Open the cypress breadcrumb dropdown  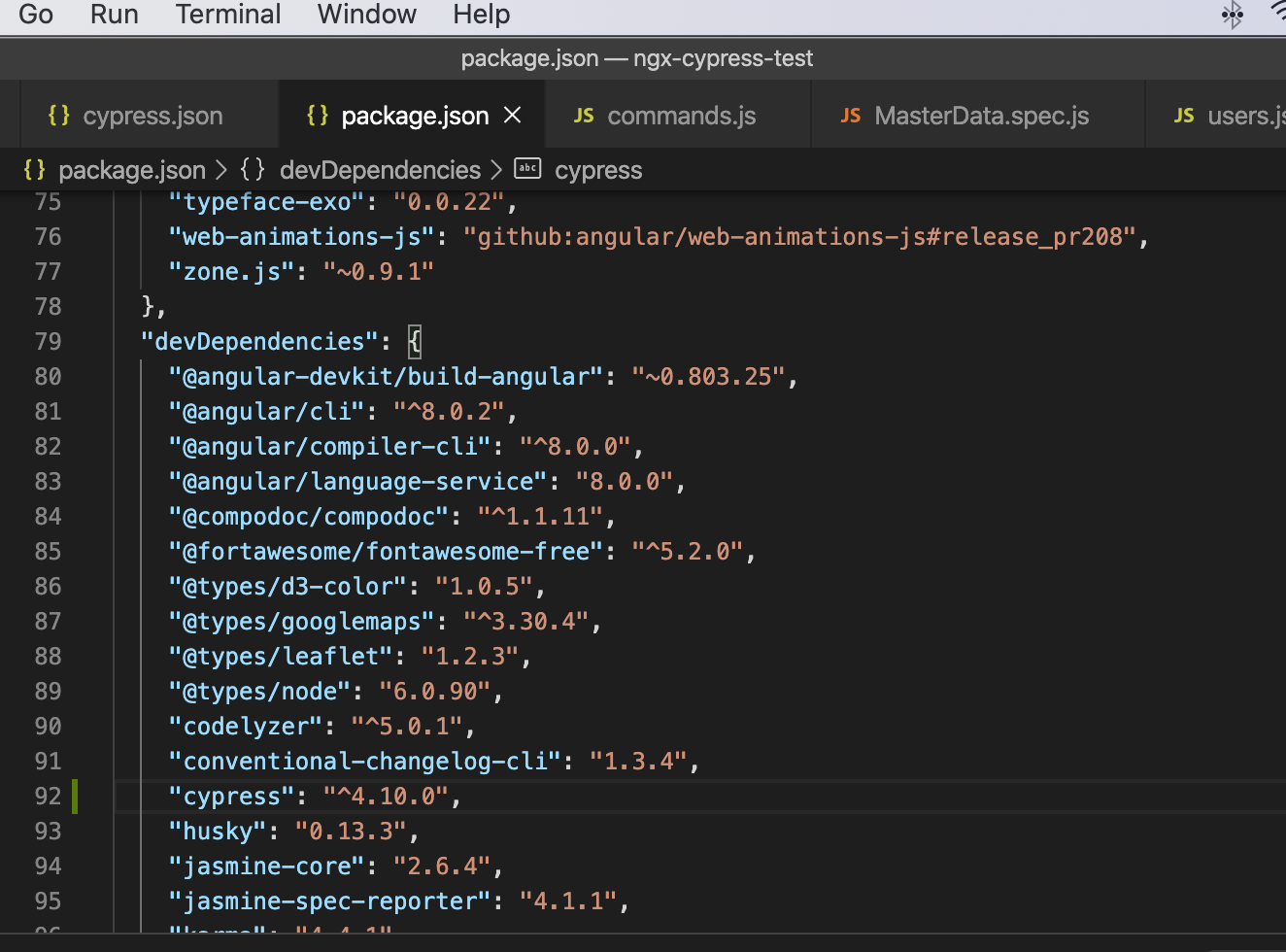point(598,170)
